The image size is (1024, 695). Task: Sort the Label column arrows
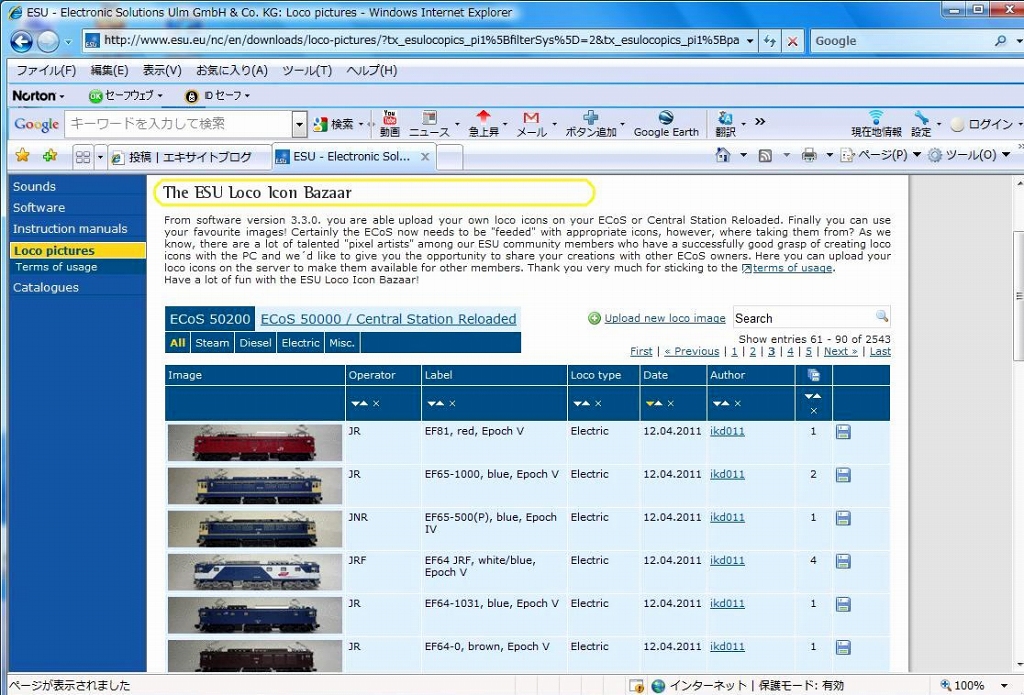point(436,404)
